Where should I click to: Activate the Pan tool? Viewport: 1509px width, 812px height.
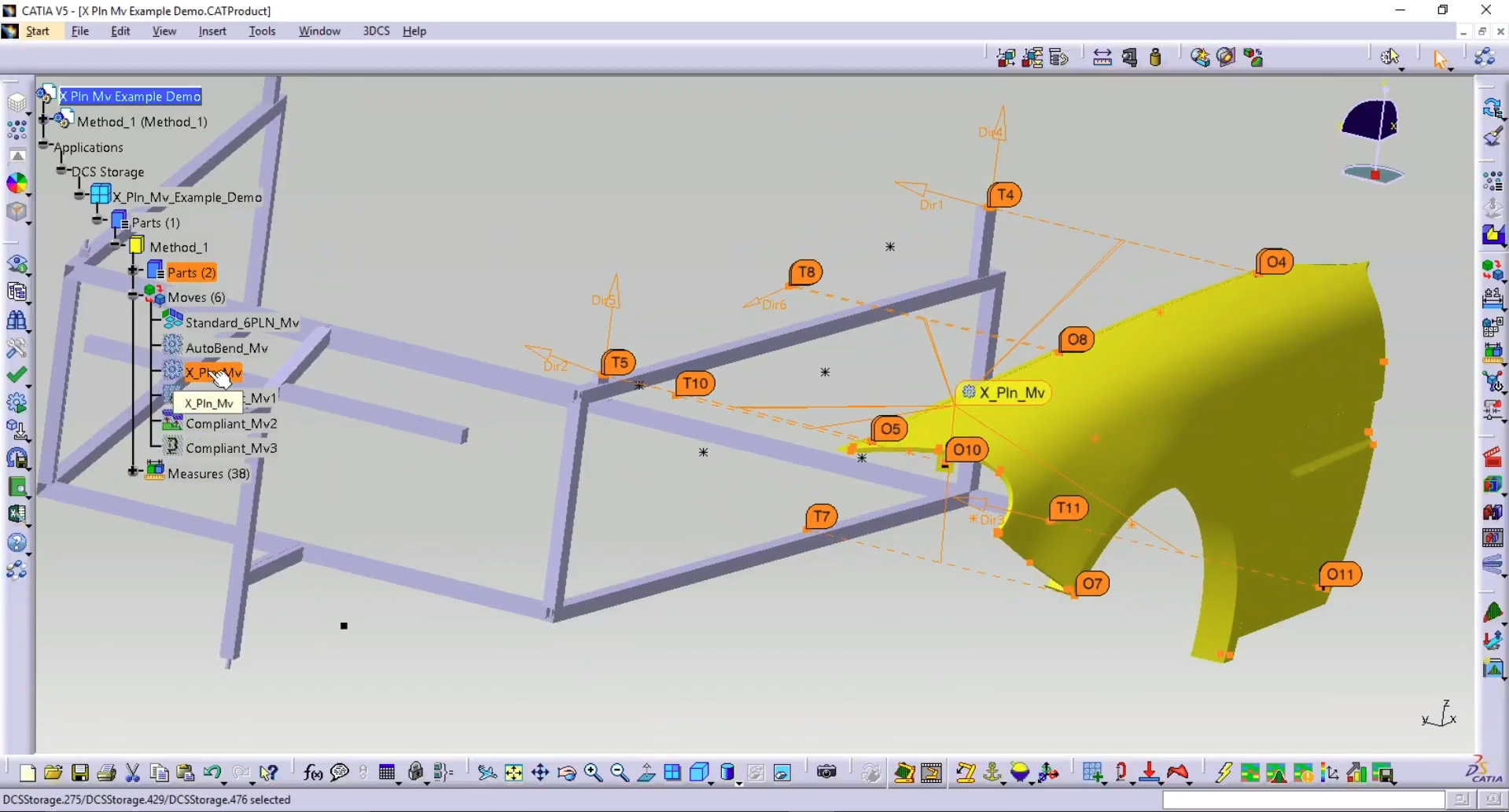coord(540,773)
